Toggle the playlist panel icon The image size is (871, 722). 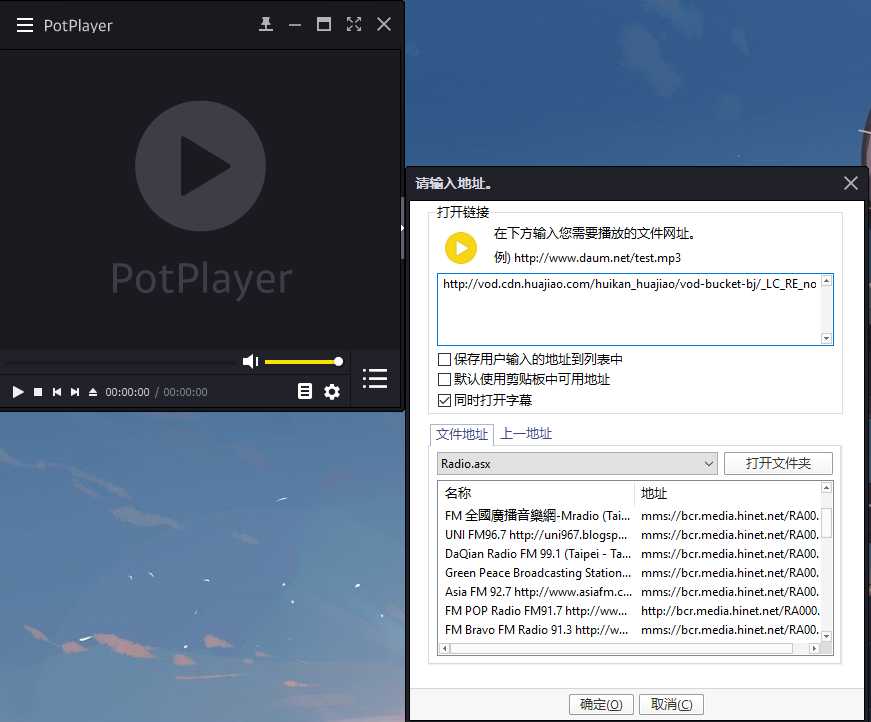point(375,379)
